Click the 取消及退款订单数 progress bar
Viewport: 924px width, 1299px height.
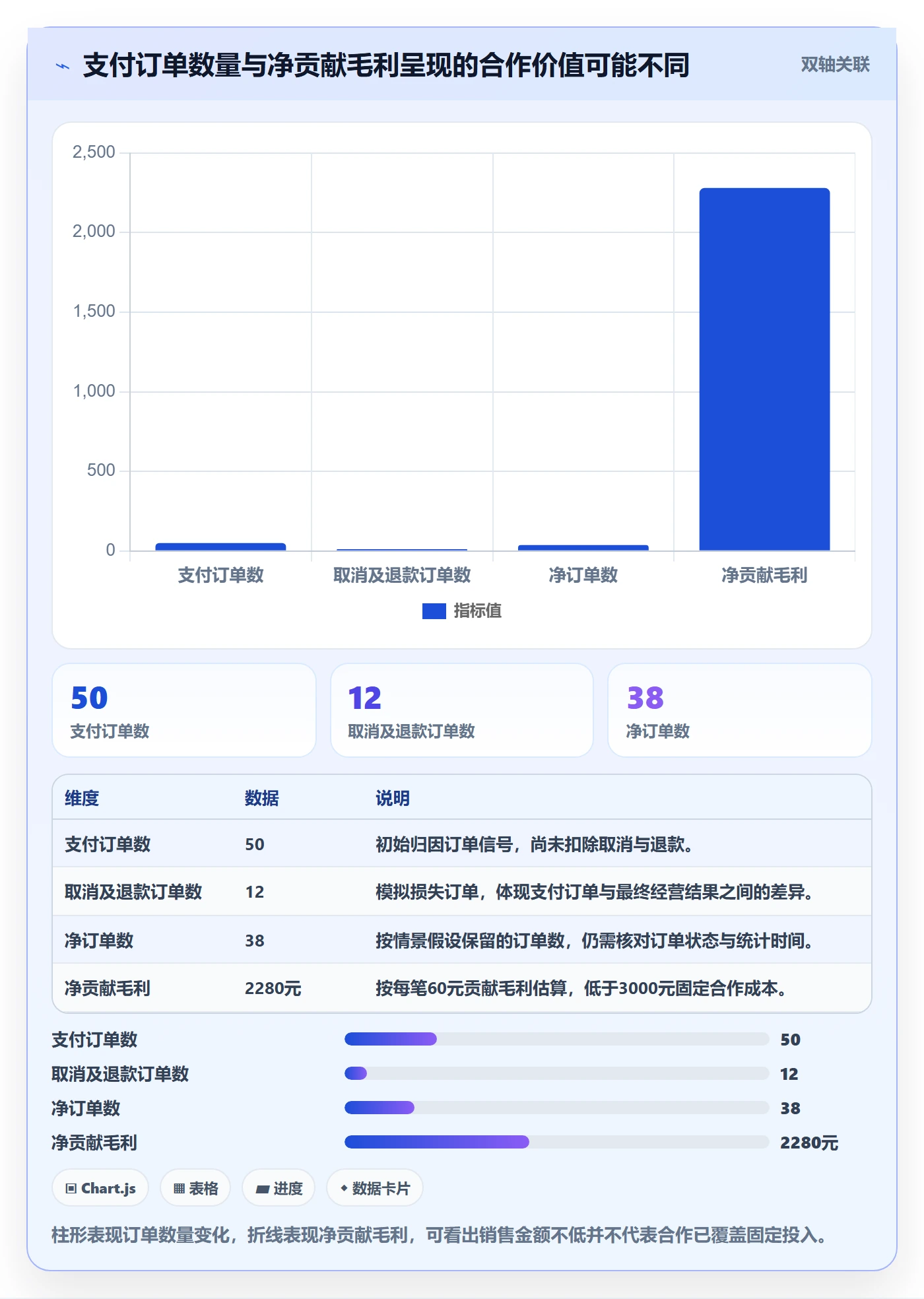coord(556,1073)
